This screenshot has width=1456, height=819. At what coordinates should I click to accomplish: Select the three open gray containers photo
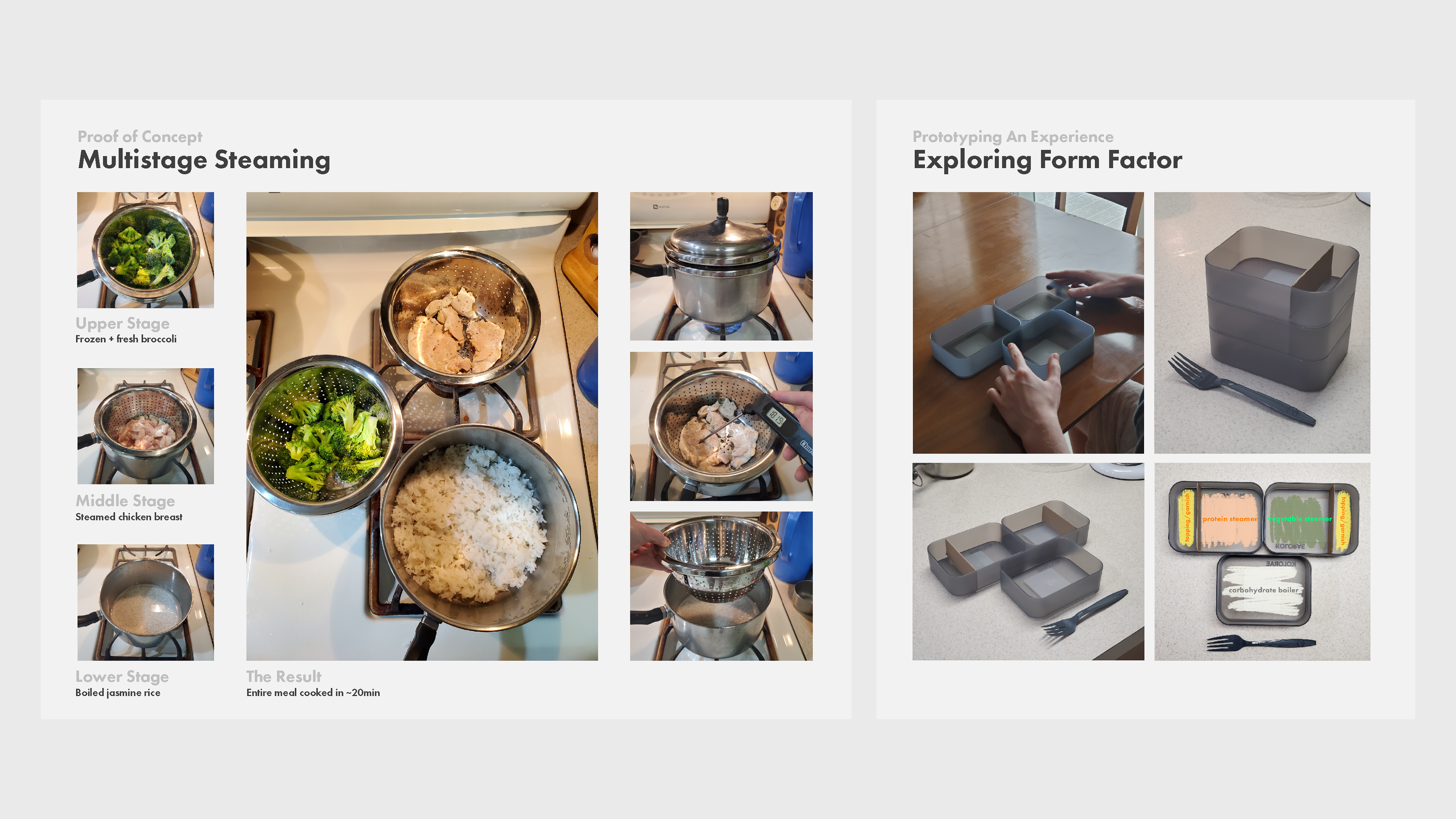pyautogui.click(x=1028, y=561)
